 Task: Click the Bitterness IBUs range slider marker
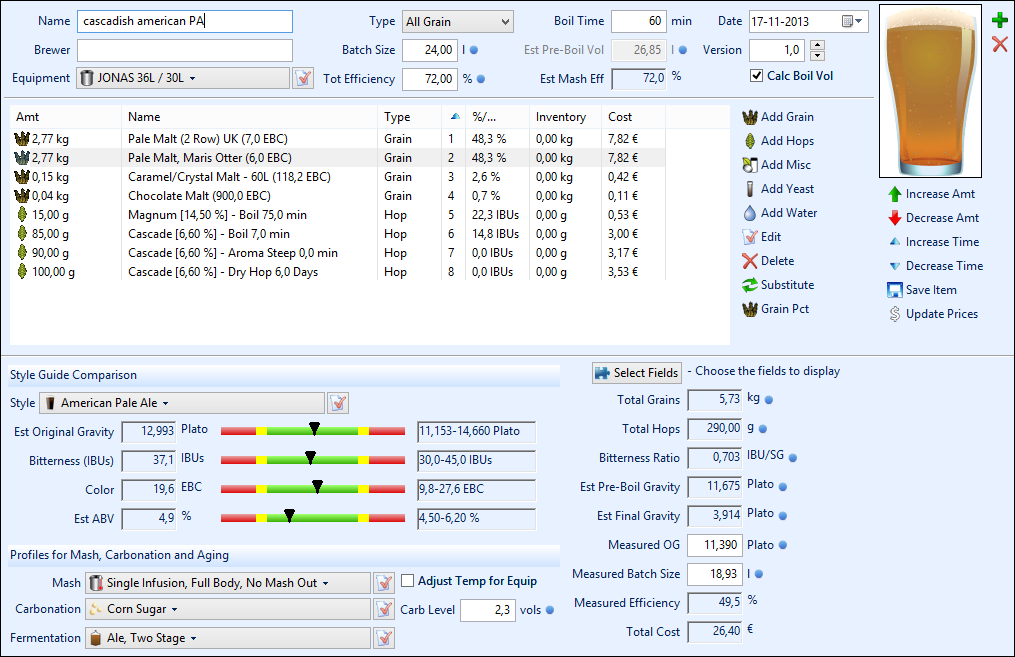click(x=309, y=459)
